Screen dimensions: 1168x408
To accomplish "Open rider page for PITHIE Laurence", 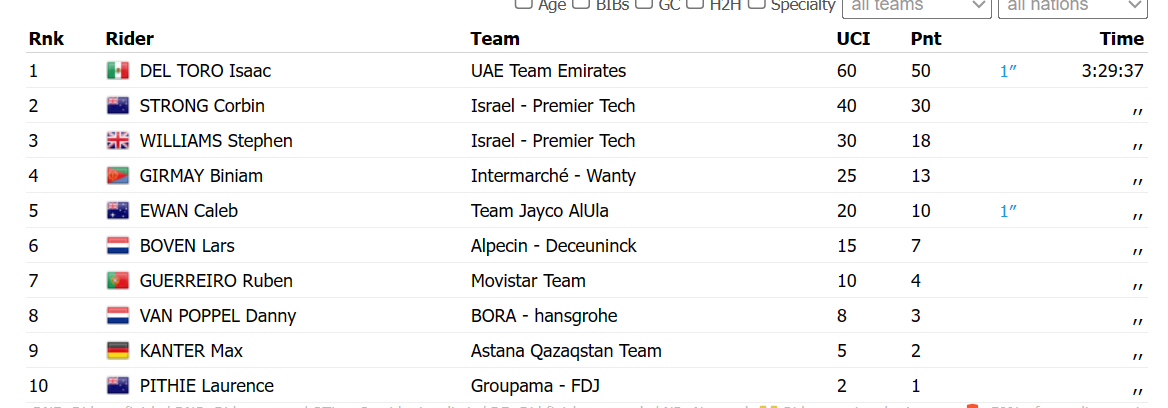I will point(207,386).
